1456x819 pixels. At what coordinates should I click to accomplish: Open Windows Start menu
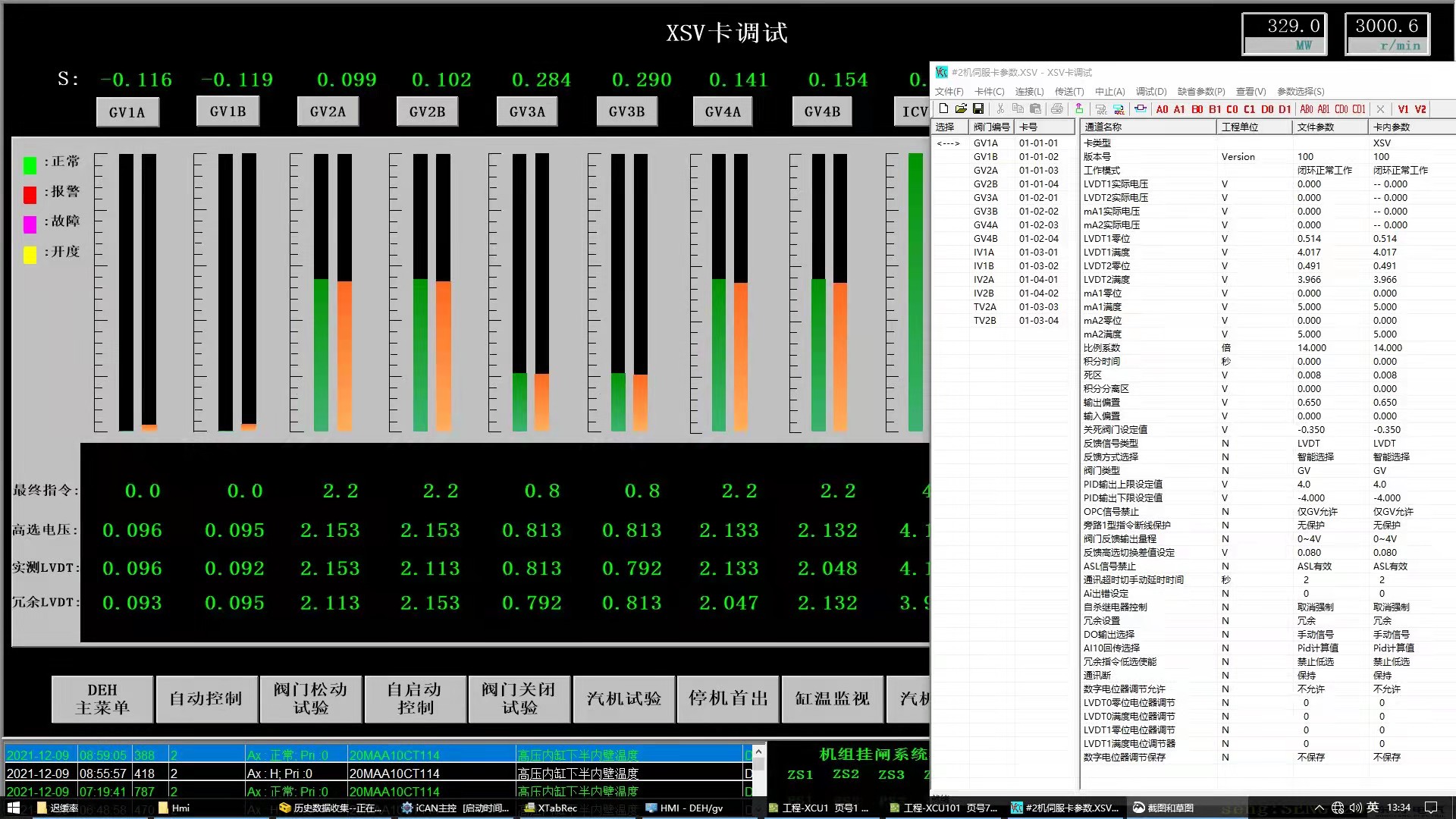pyautogui.click(x=13, y=808)
